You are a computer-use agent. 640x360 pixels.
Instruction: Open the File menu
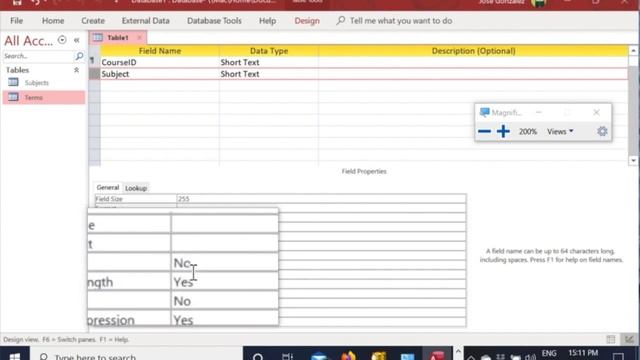click(x=16, y=21)
